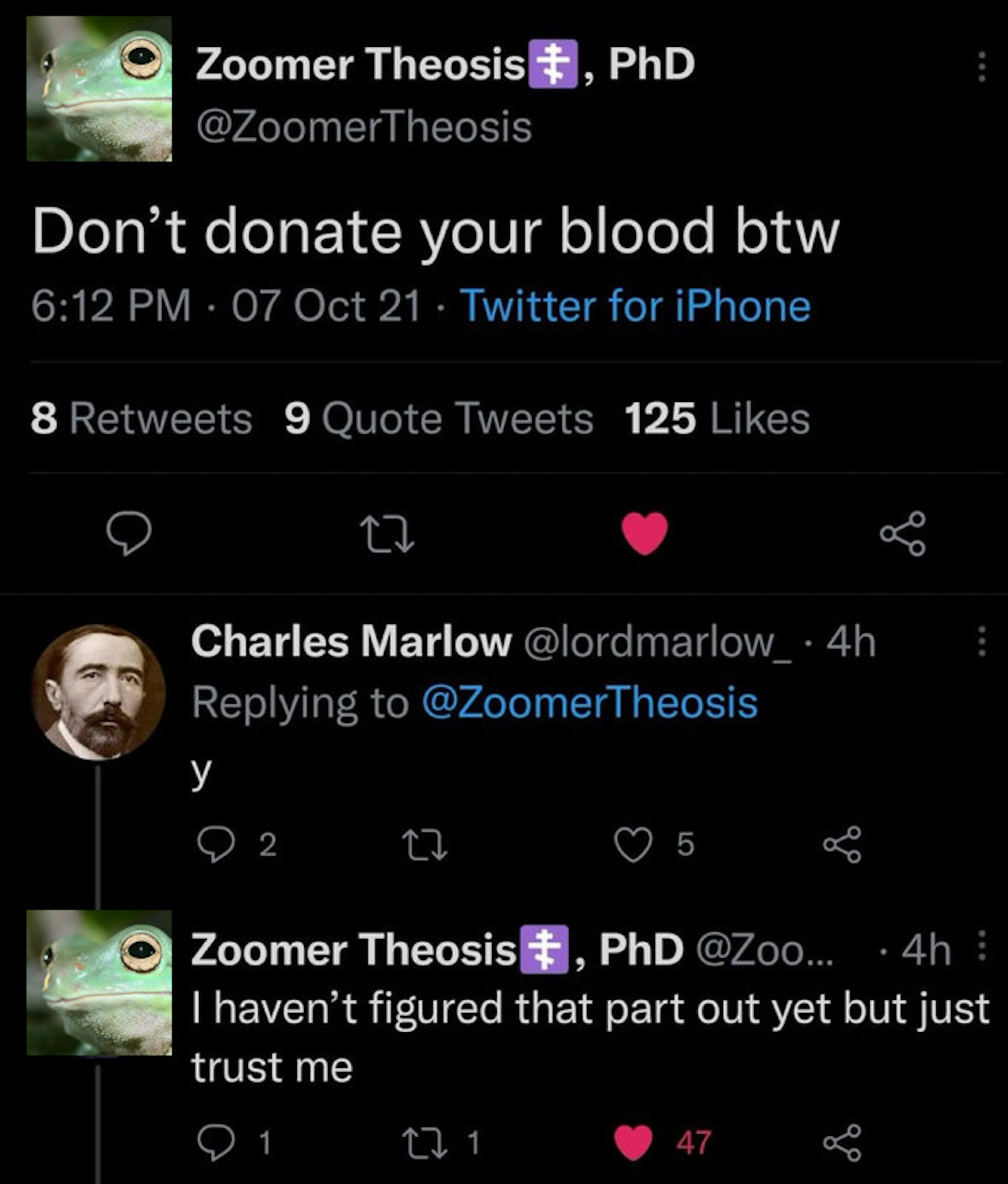Unlike the reply with 47 likes
Screen dimensions: 1008x1184
(633, 1142)
